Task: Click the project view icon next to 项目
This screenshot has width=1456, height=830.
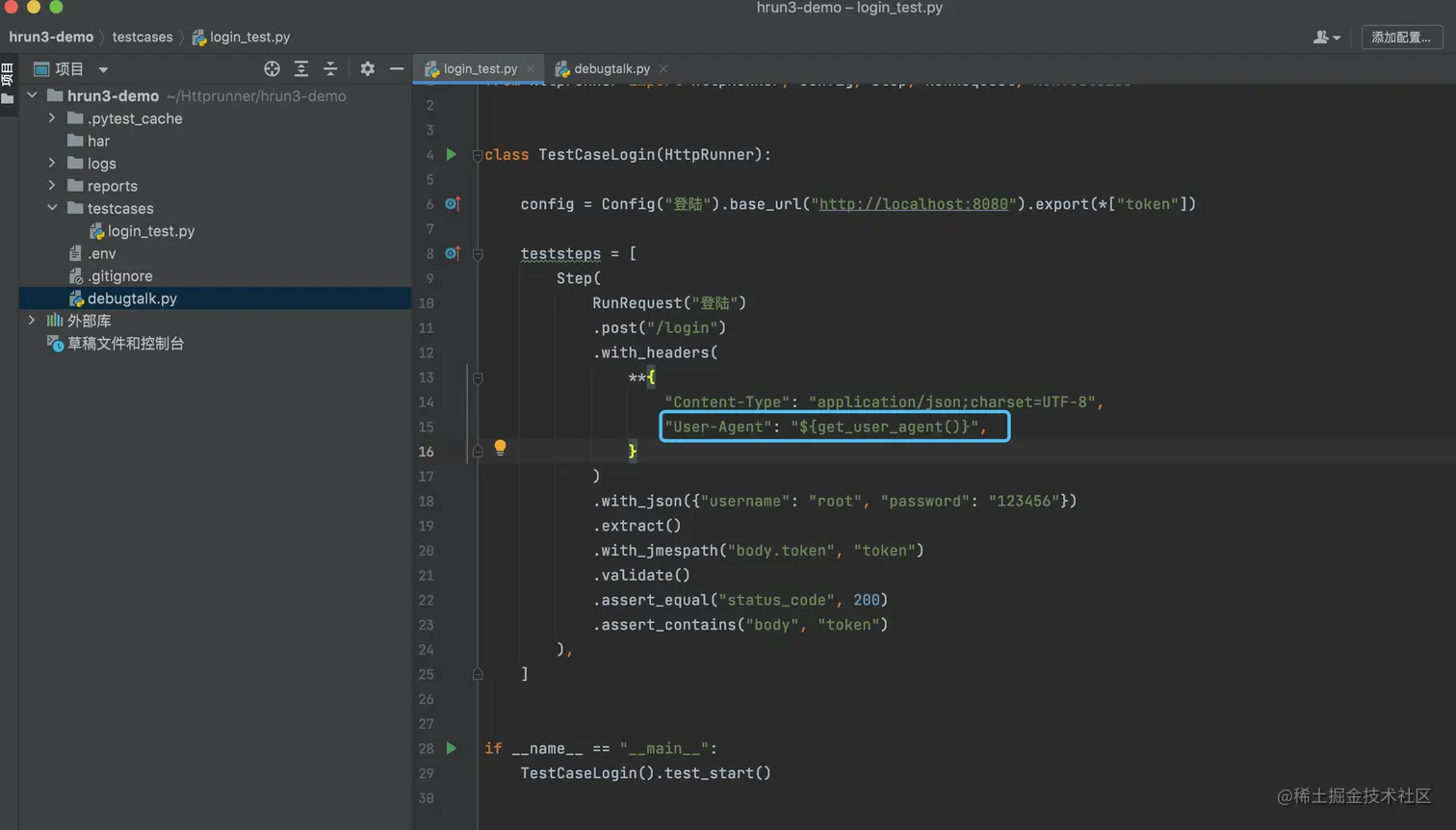Action: pos(41,68)
